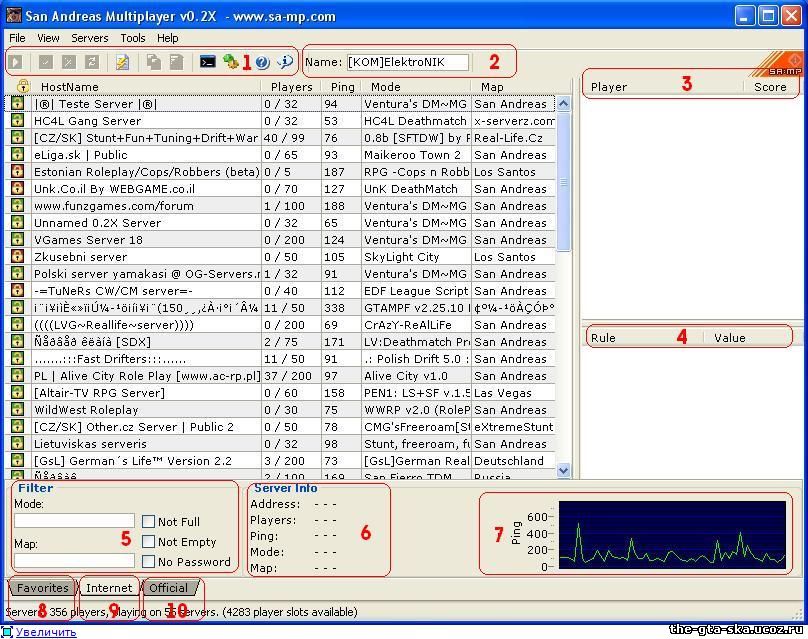
Task: Open Server Properties from the toolbar icon
Action: (x=176, y=62)
